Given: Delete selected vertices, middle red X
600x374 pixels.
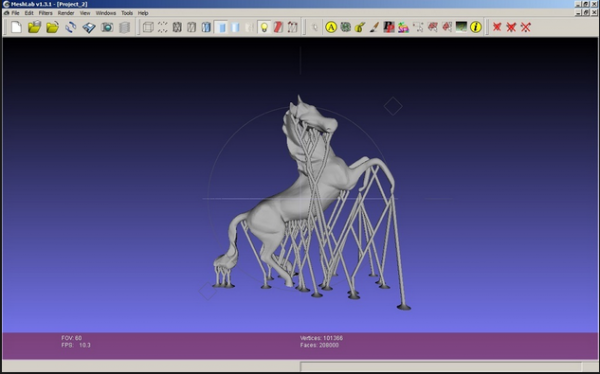Looking at the screenshot, I should point(511,27).
